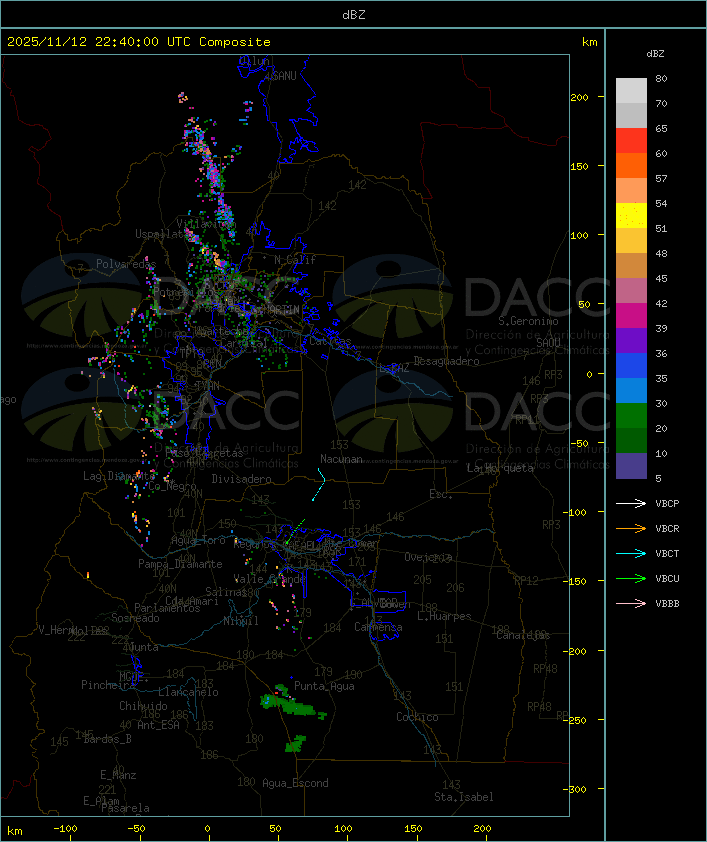Viewport: 707px width, 842px height.
Task: Pick the slate 5-10 dBZ legend swatch
Action: pyautogui.click(x=631, y=466)
